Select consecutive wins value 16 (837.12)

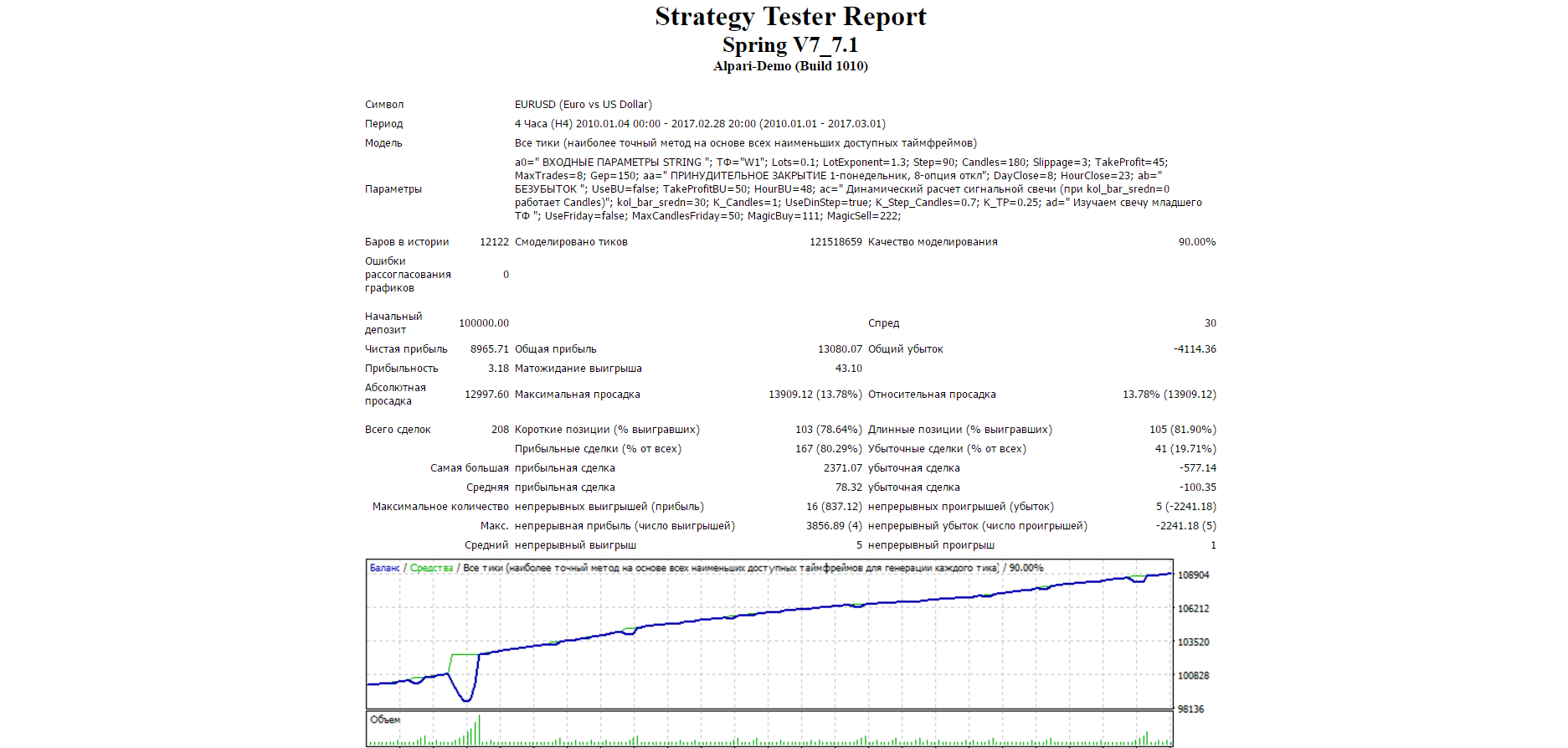coord(834,507)
